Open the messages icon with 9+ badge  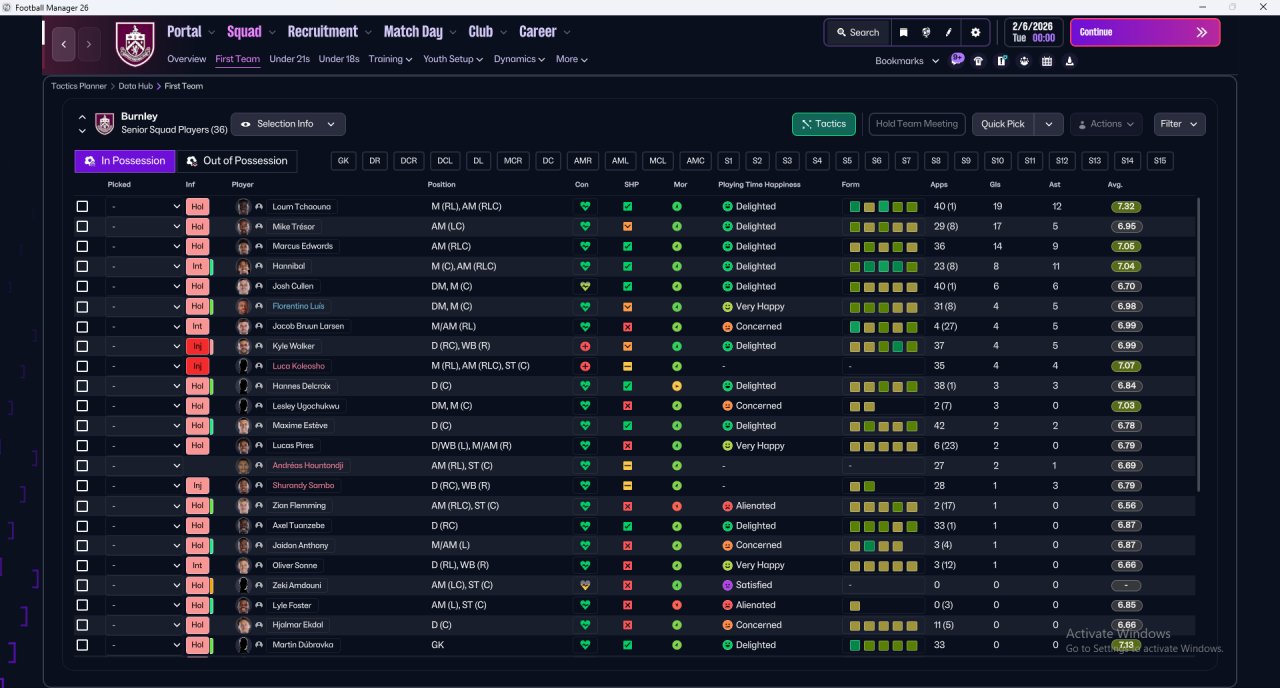pos(957,59)
